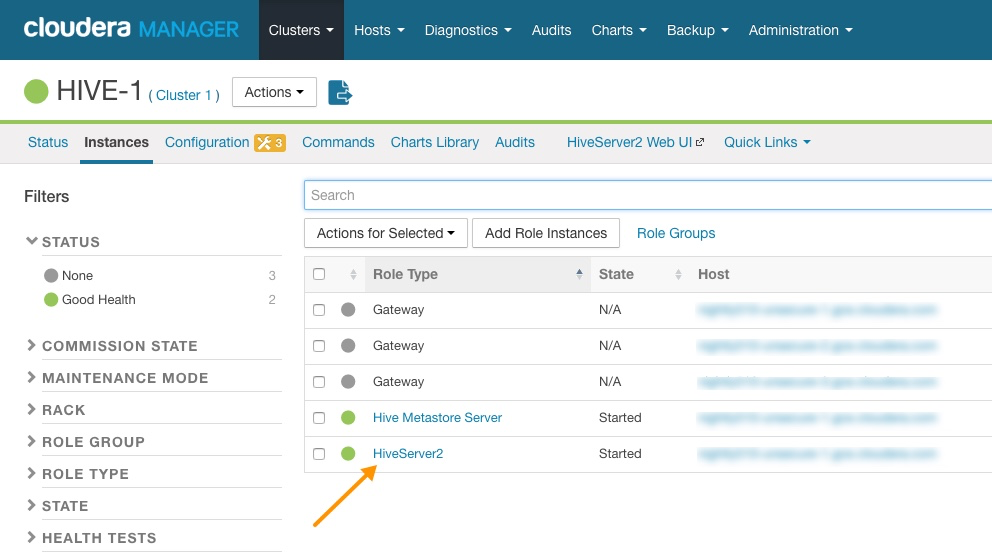
Task: Tick the checkbox for Hive Metastore Server
Action: pos(319,418)
